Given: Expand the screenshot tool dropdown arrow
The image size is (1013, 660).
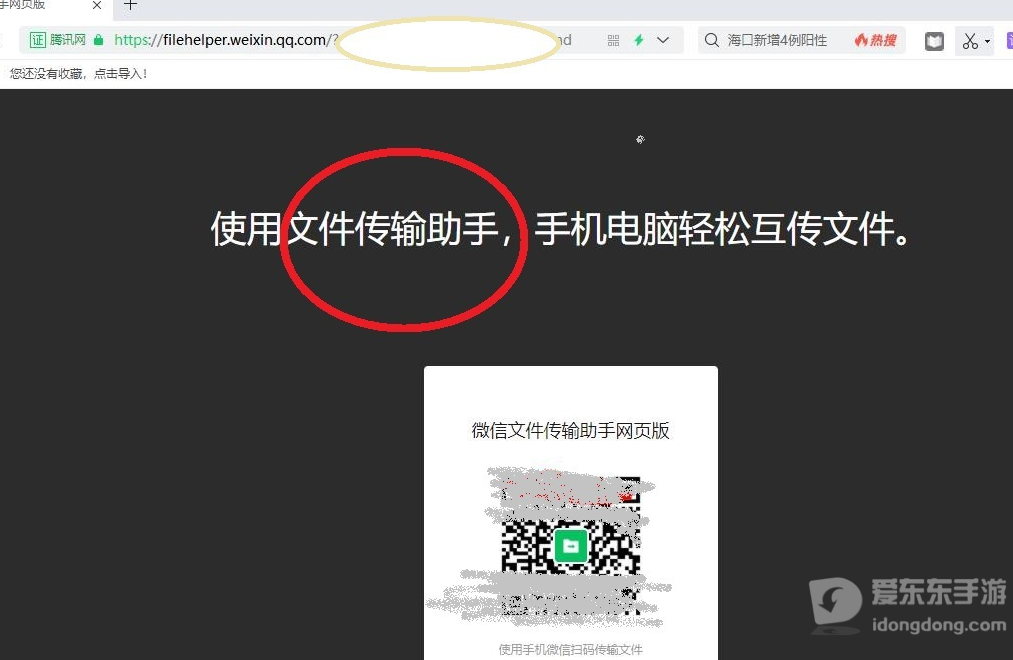Looking at the screenshot, I should (987, 41).
